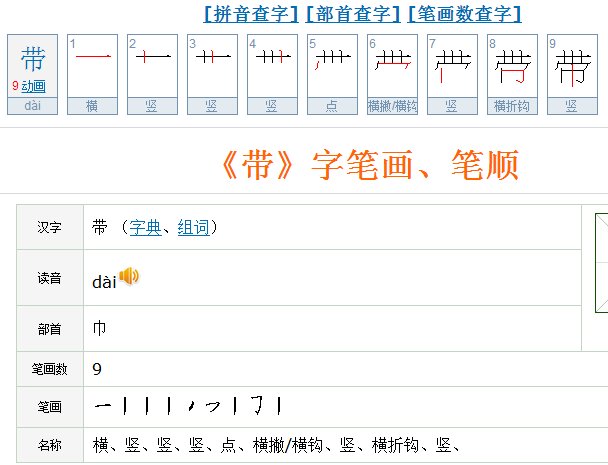Screen dimensions: 608x465
Task: Select the stroke 2 竖 thumbnail
Action: [x=152, y=74]
